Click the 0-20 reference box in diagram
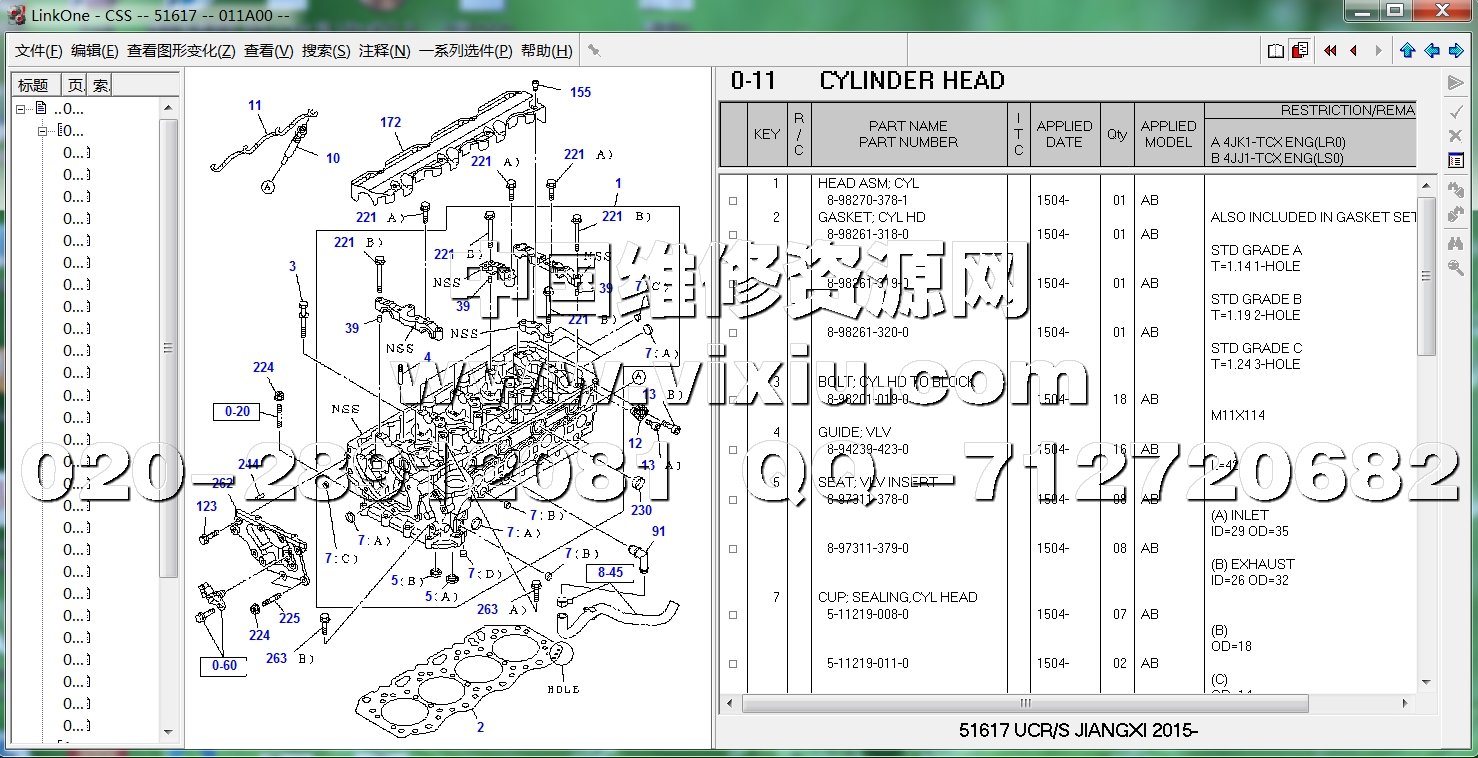Screen dimensions: 1478x758 tap(237, 411)
